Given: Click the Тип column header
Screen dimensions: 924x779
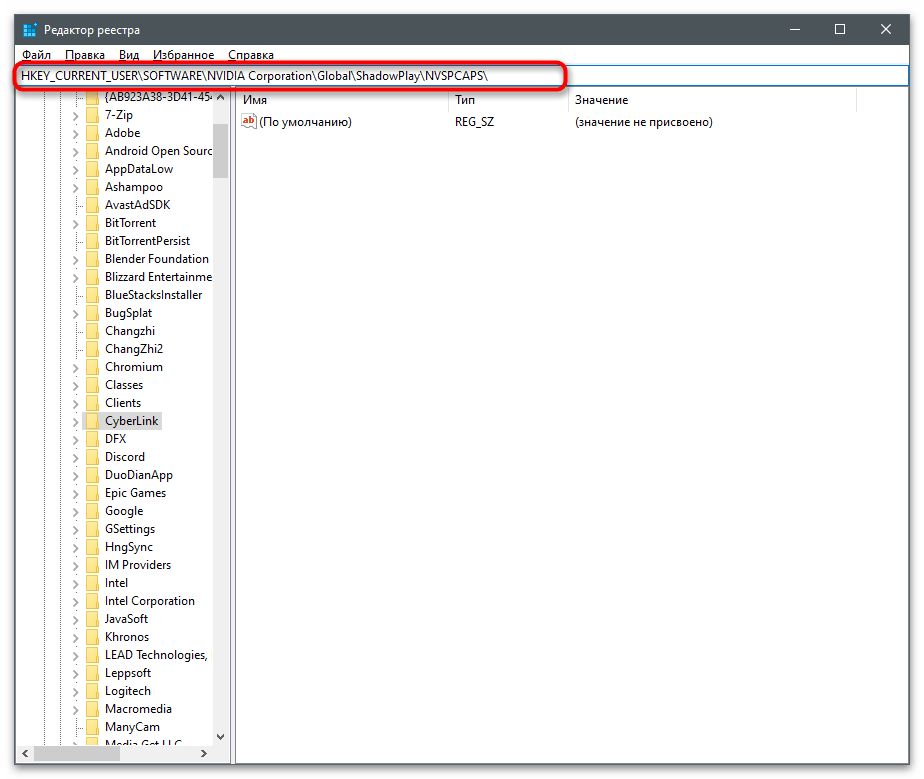Looking at the screenshot, I should [510, 100].
